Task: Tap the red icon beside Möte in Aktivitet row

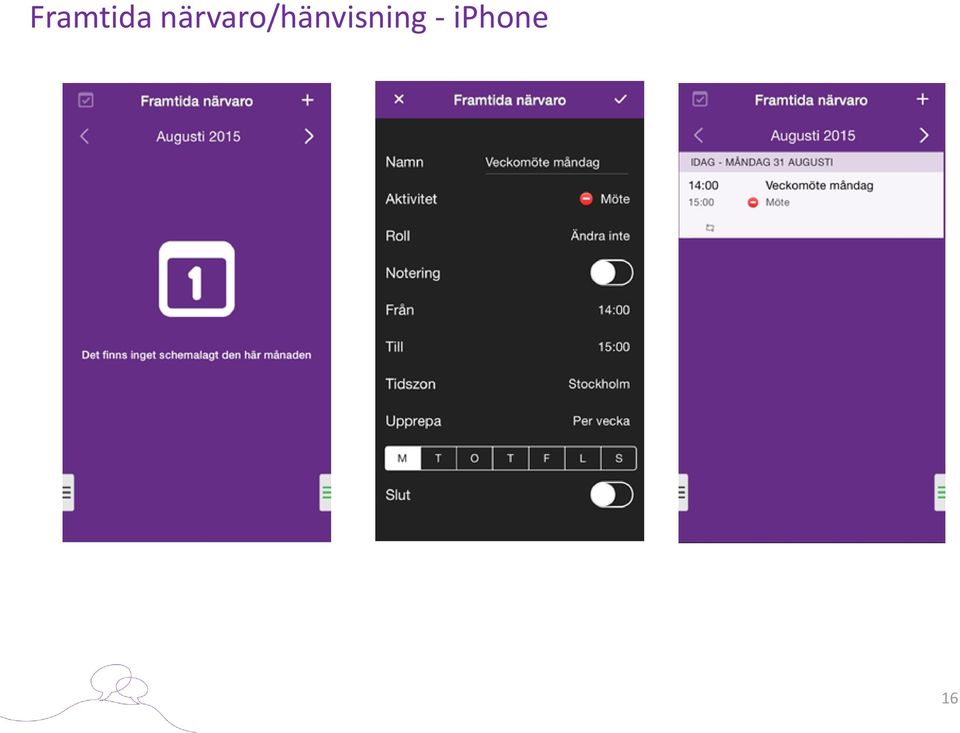Action: coord(586,198)
